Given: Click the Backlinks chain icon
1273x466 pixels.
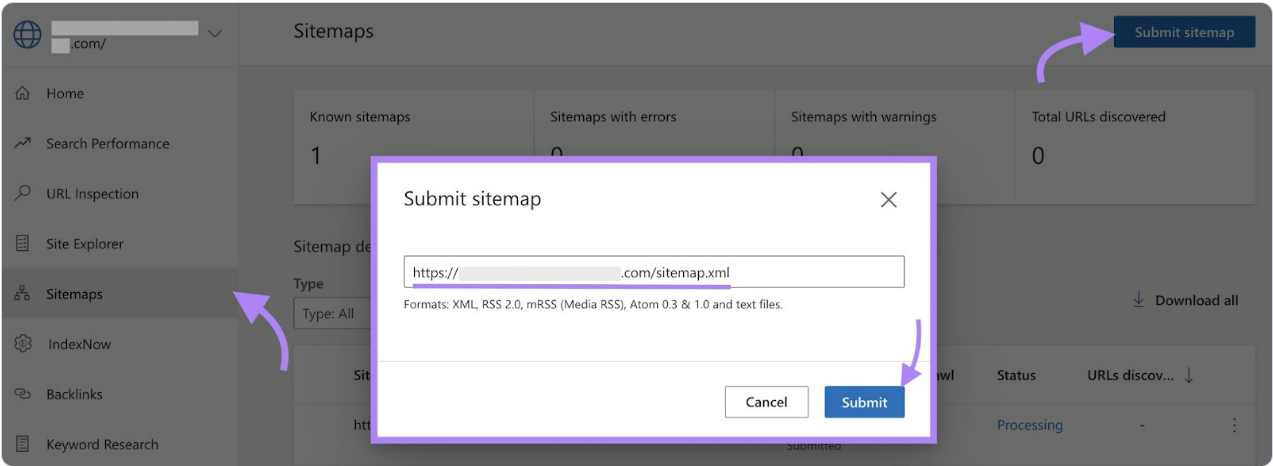Looking at the screenshot, I should tap(22, 394).
